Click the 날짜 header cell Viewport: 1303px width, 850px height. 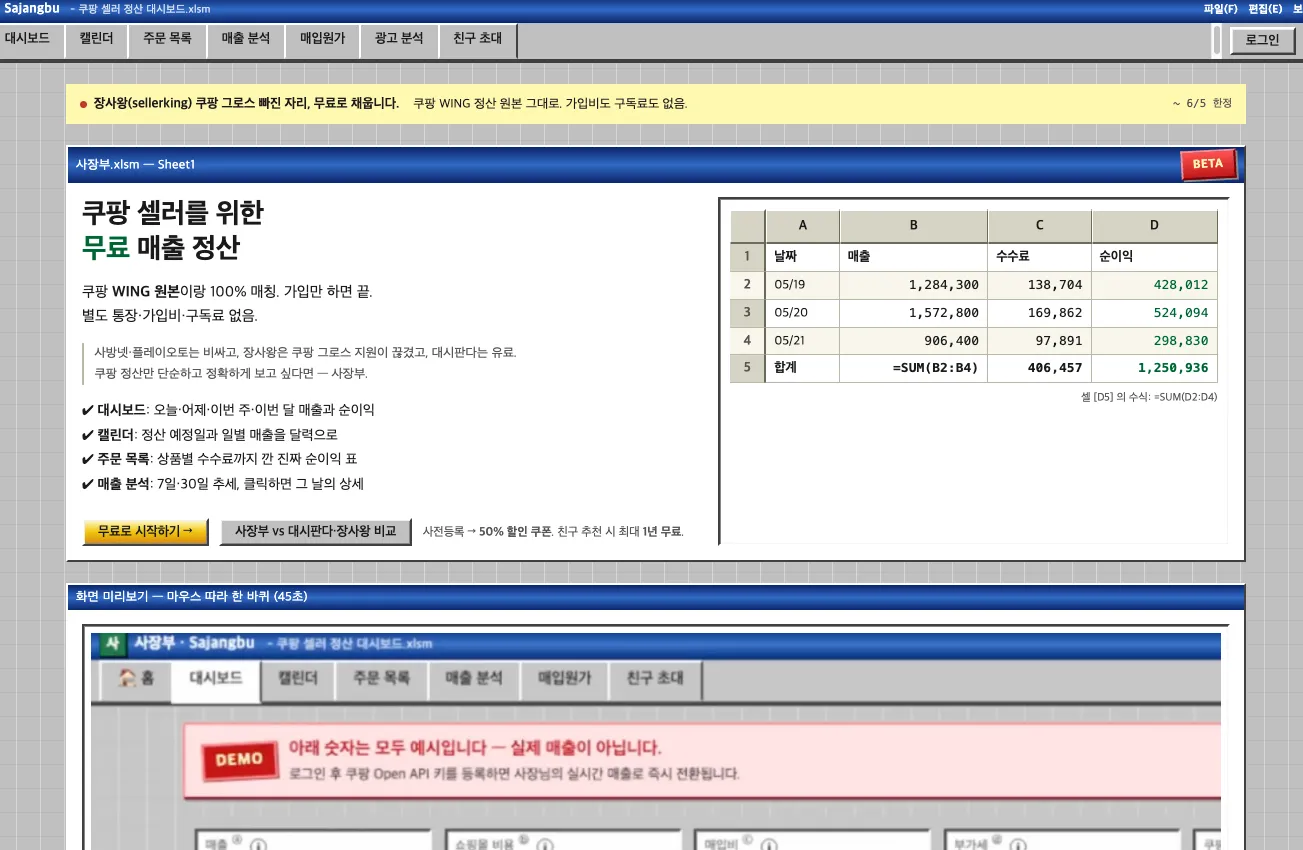click(x=802, y=256)
